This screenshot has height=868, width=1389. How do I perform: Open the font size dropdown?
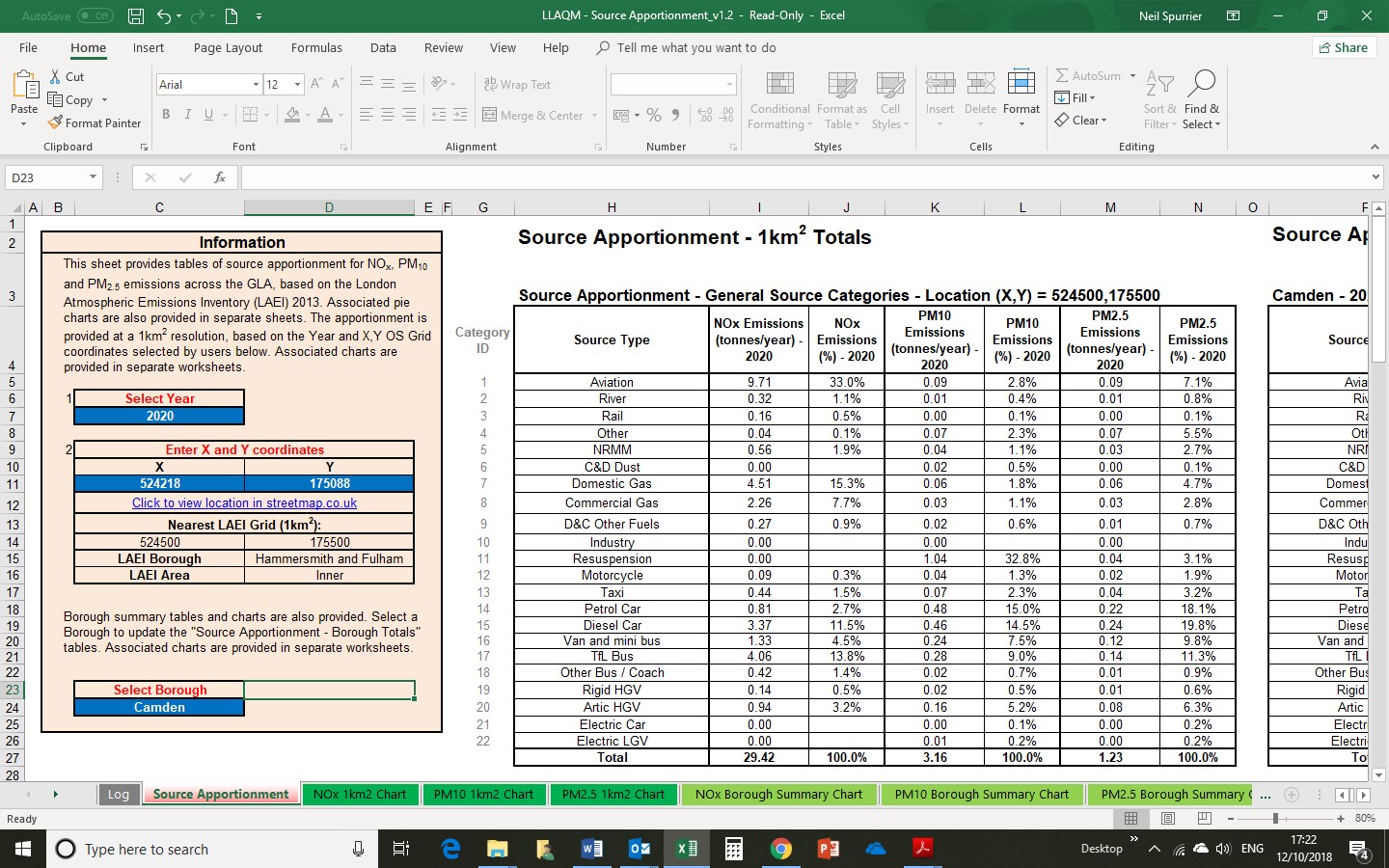click(x=297, y=85)
